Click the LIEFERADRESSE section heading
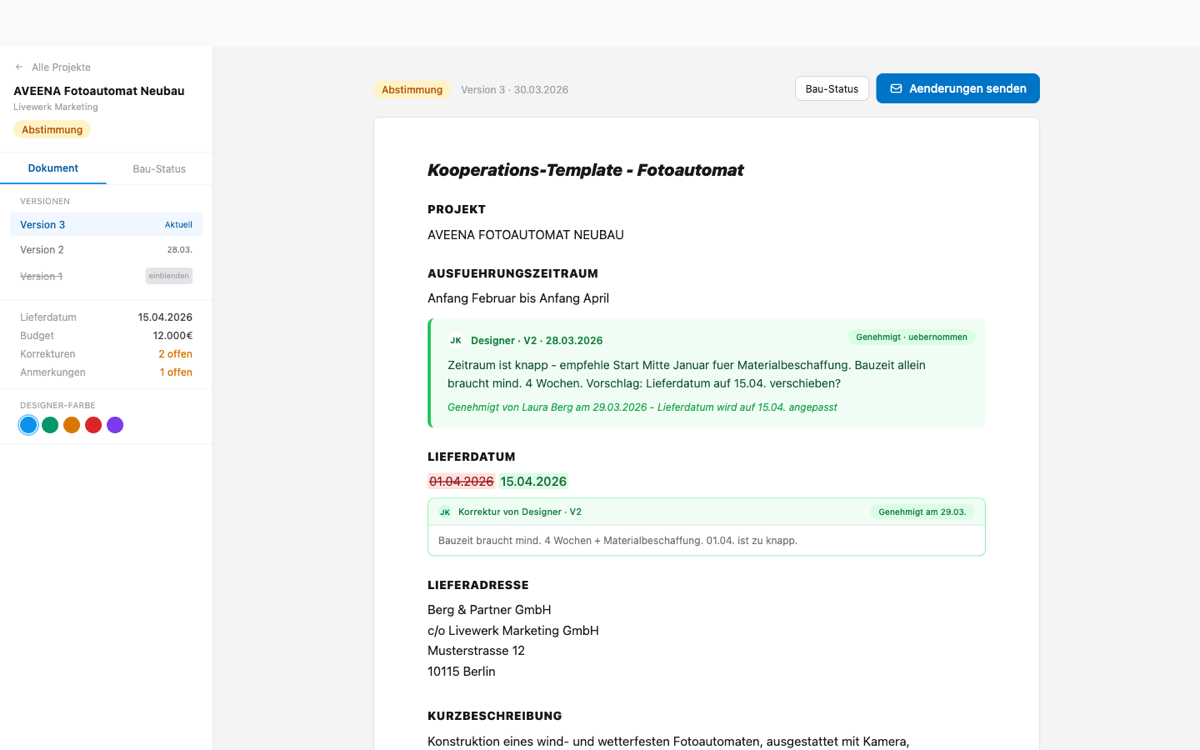Screen dimensions: 1200x750 pyautogui.click(x=478, y=585)
